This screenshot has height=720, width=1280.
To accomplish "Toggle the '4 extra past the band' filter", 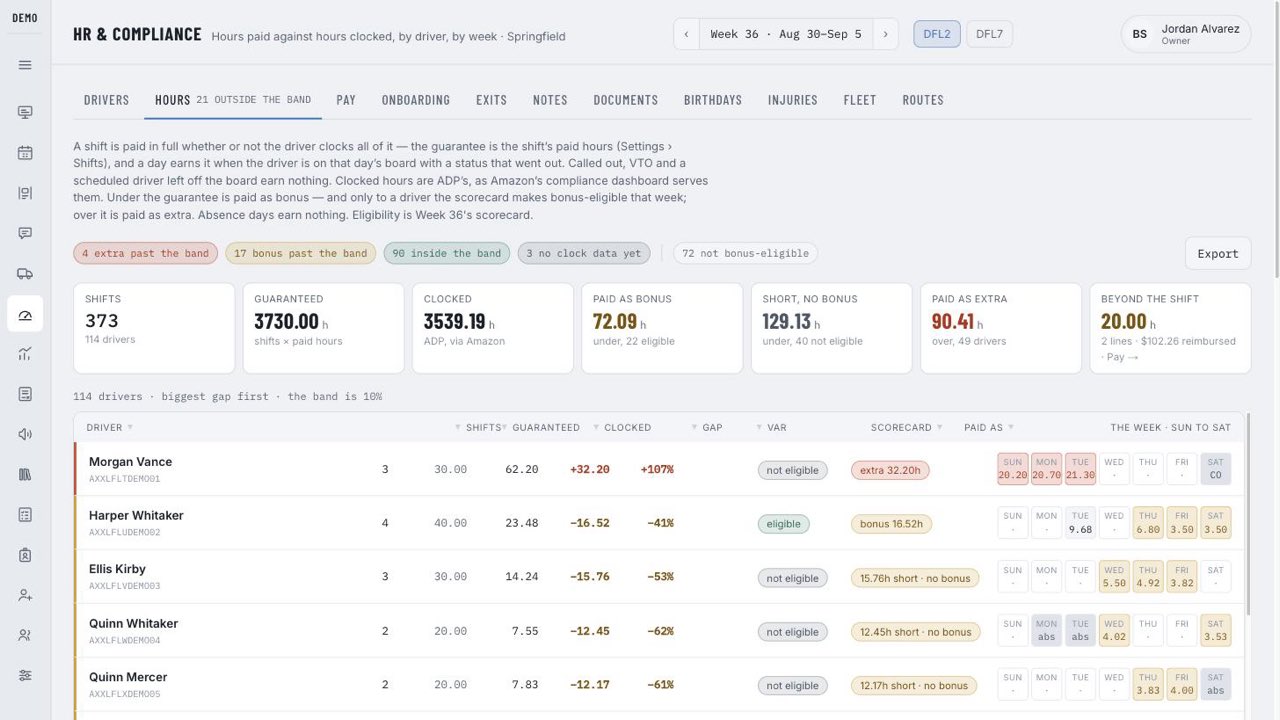I will point(146,253).
